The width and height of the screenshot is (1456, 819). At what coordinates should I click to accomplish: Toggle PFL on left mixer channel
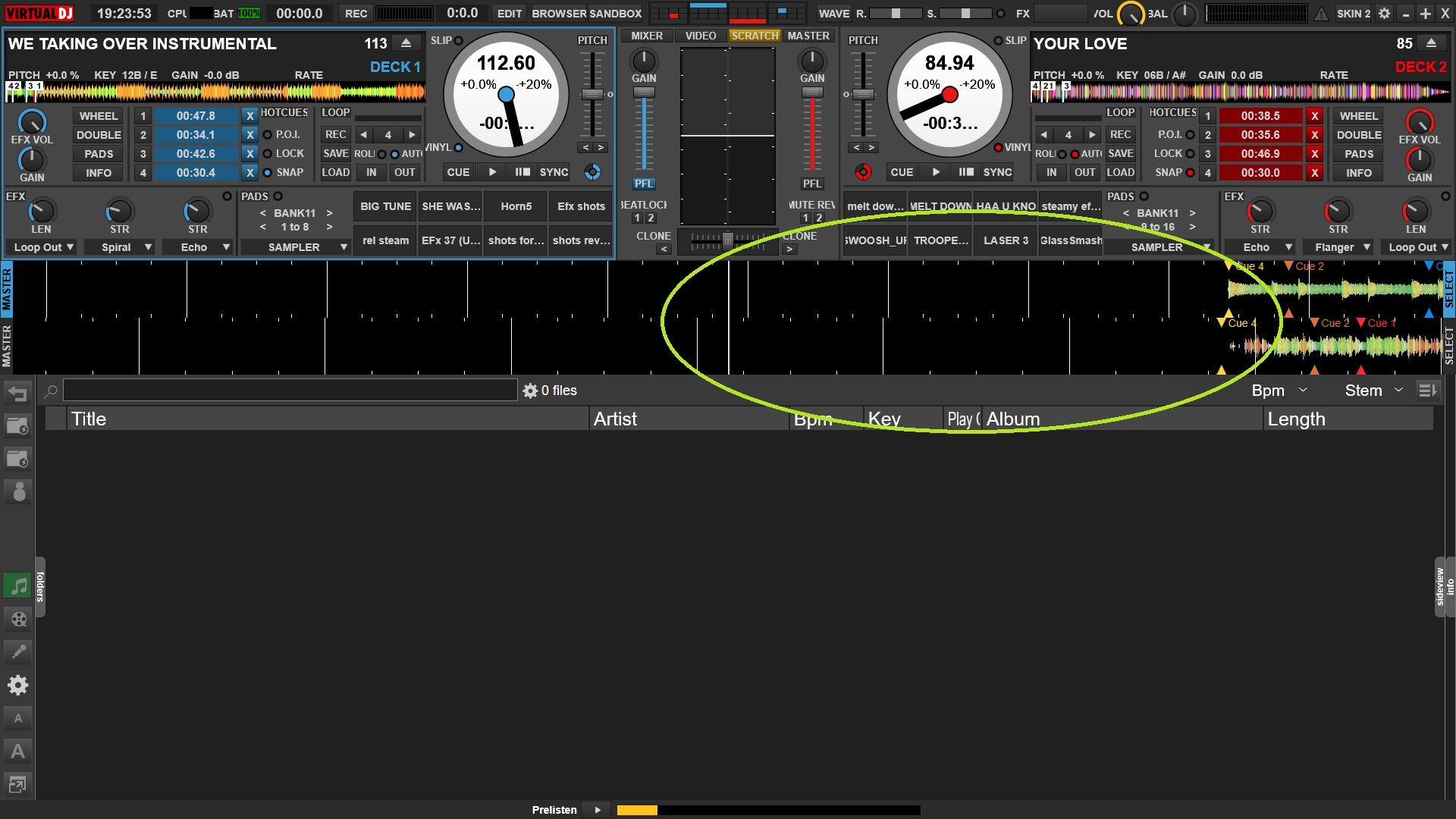point(643,184)
